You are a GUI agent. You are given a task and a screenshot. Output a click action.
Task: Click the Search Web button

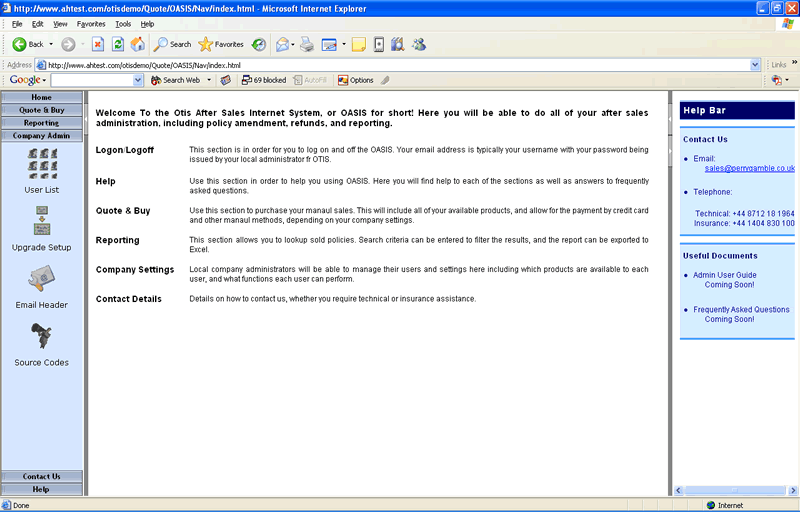(x=176, y=80)
